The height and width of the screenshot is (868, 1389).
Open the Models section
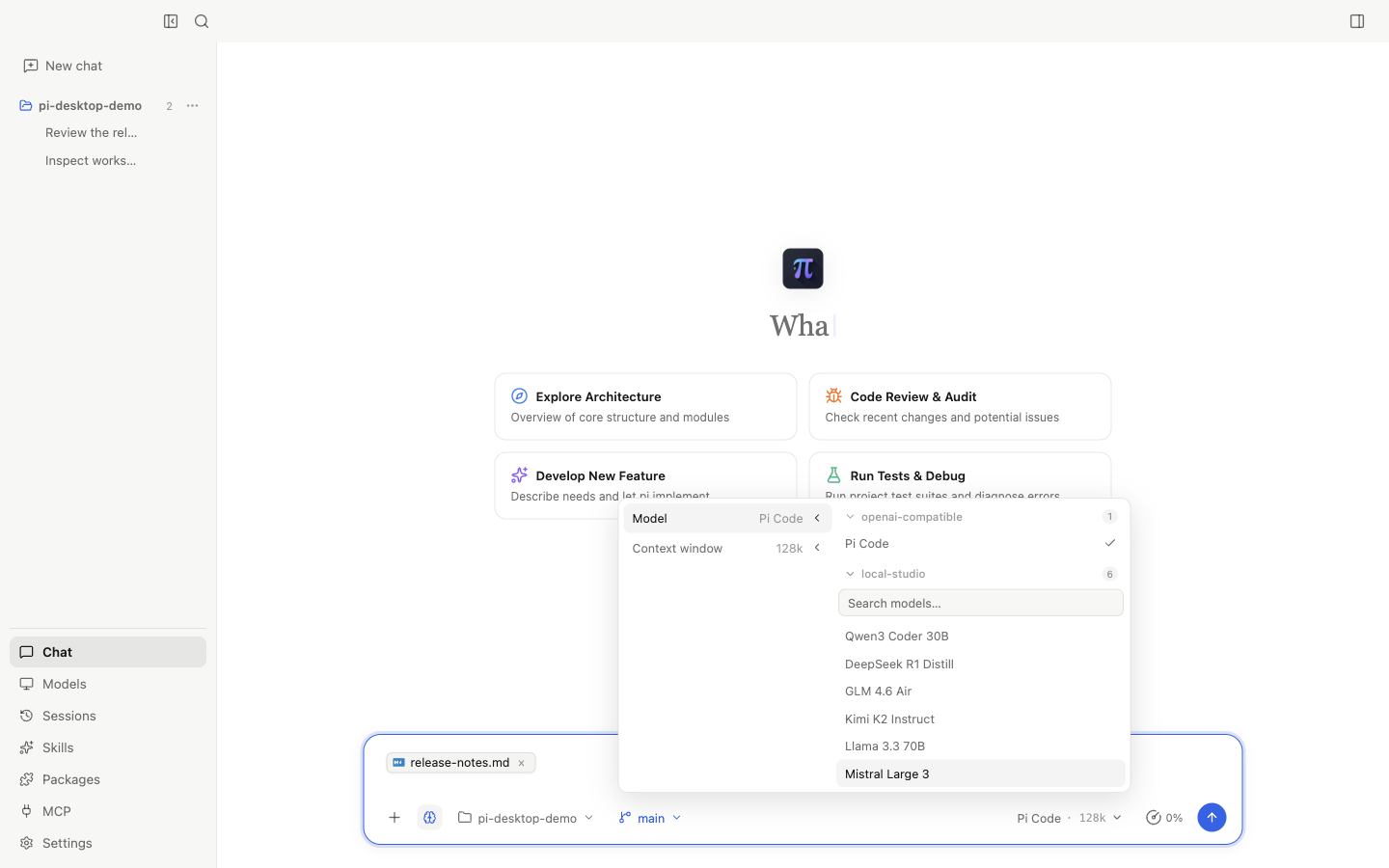coord(108,684)
